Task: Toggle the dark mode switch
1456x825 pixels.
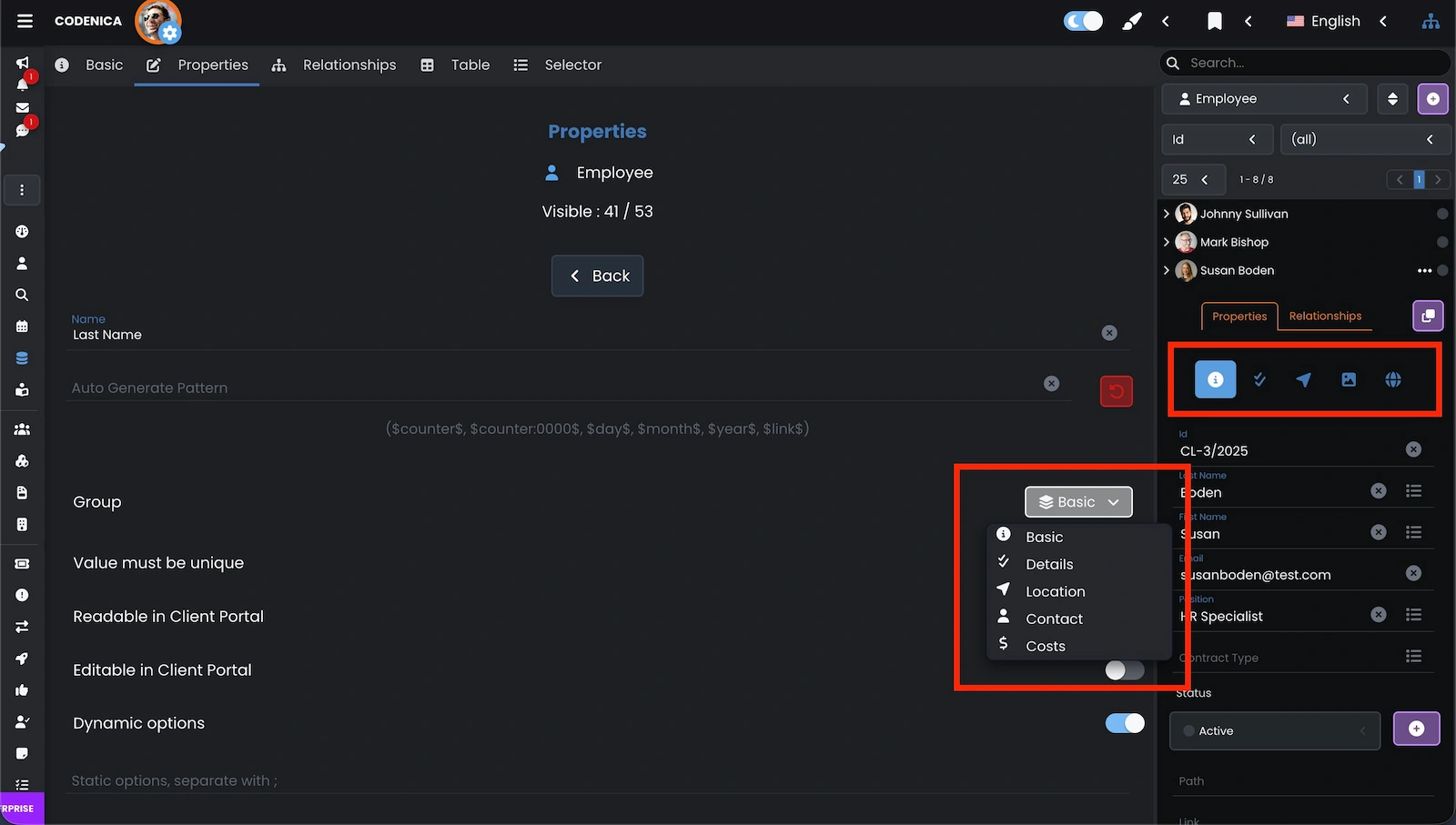Action: pos(1082,21)
